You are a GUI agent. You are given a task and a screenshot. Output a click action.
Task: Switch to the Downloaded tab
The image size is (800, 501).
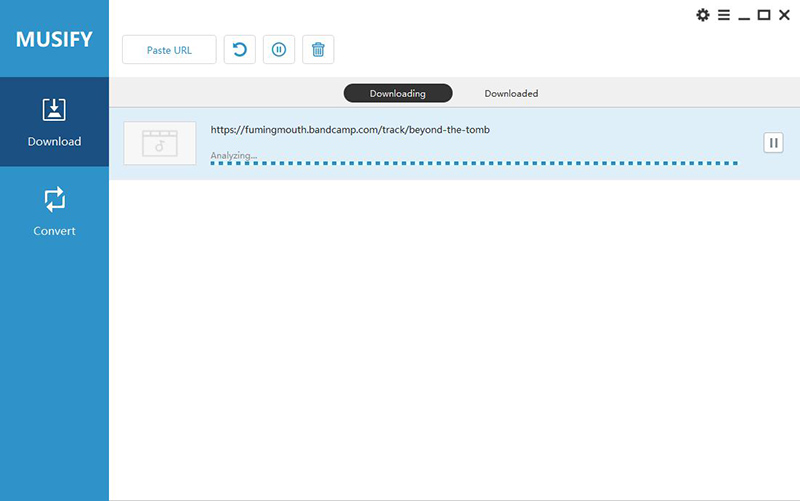point(511,93)
